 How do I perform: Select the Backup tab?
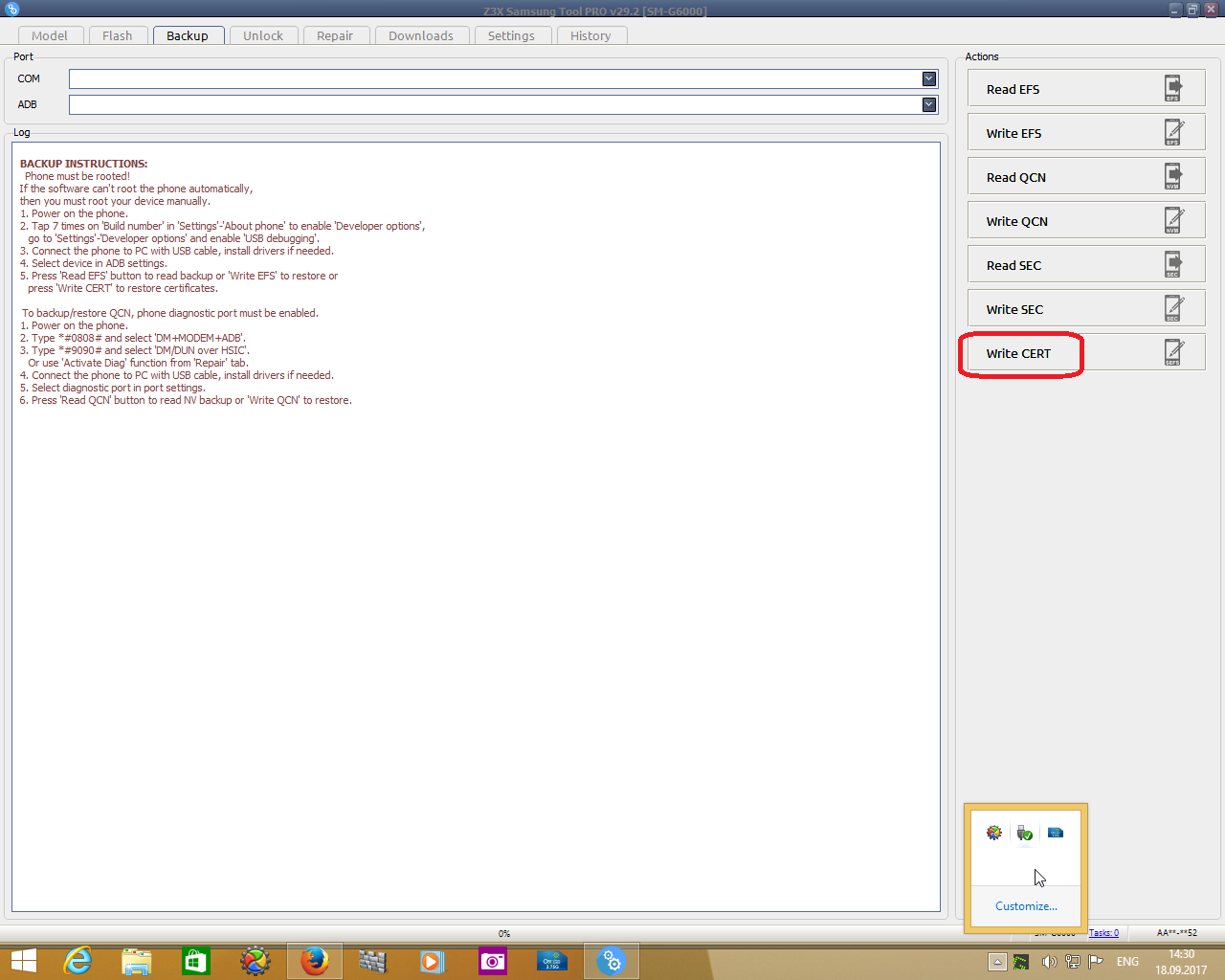click(188, 35)
